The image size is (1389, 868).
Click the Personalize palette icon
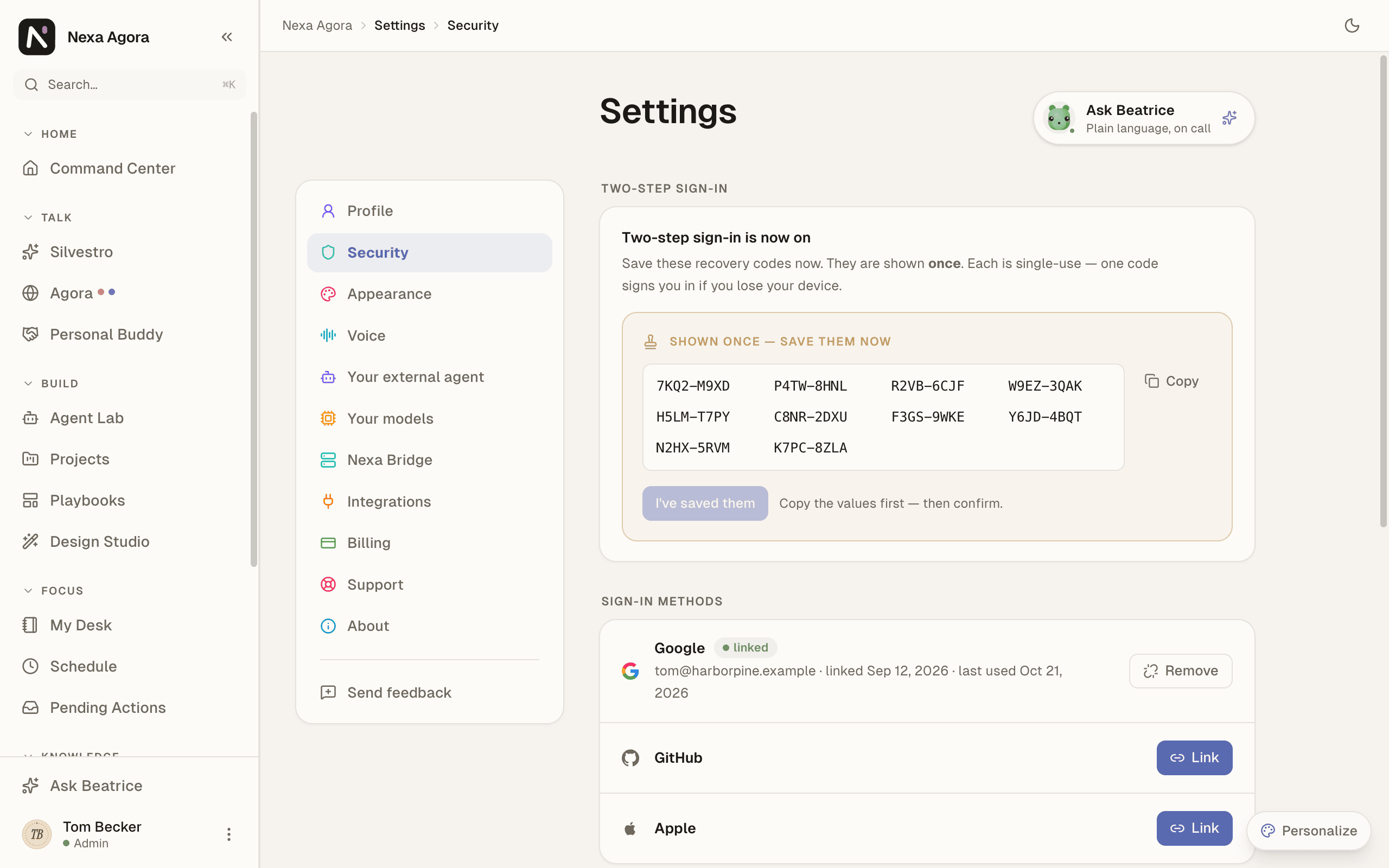pyautogui.click(x=1268, y=831)
